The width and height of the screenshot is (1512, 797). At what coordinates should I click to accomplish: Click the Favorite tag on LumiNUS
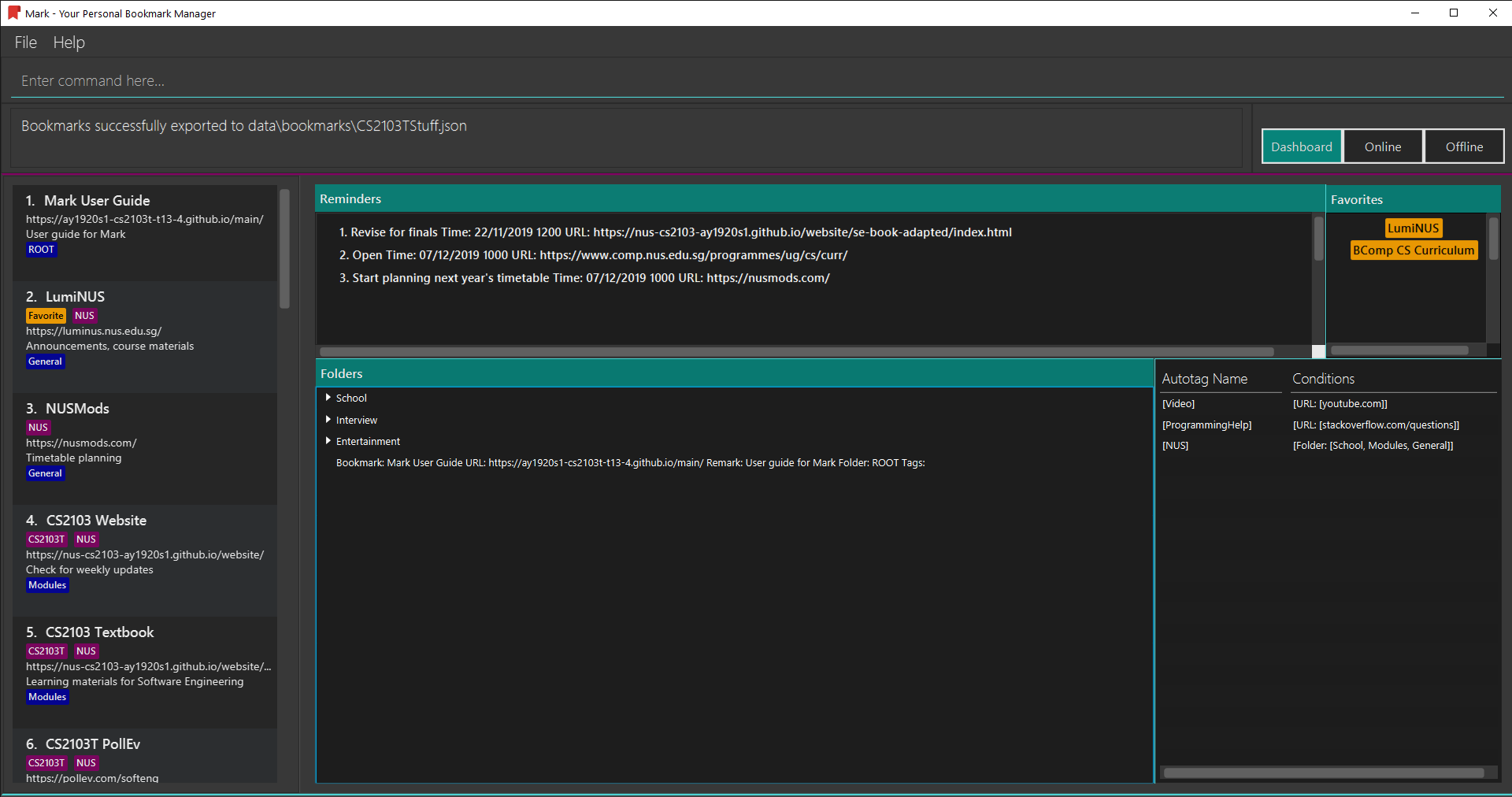(x=46, y=316)
